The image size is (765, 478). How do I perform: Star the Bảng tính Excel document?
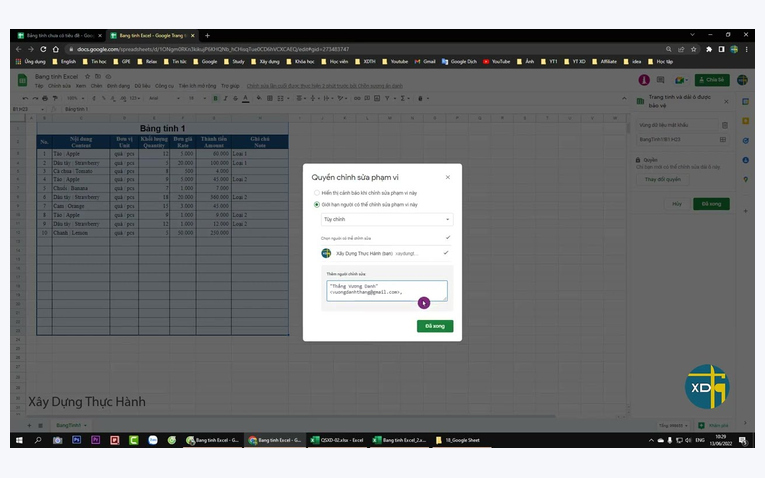87,77
